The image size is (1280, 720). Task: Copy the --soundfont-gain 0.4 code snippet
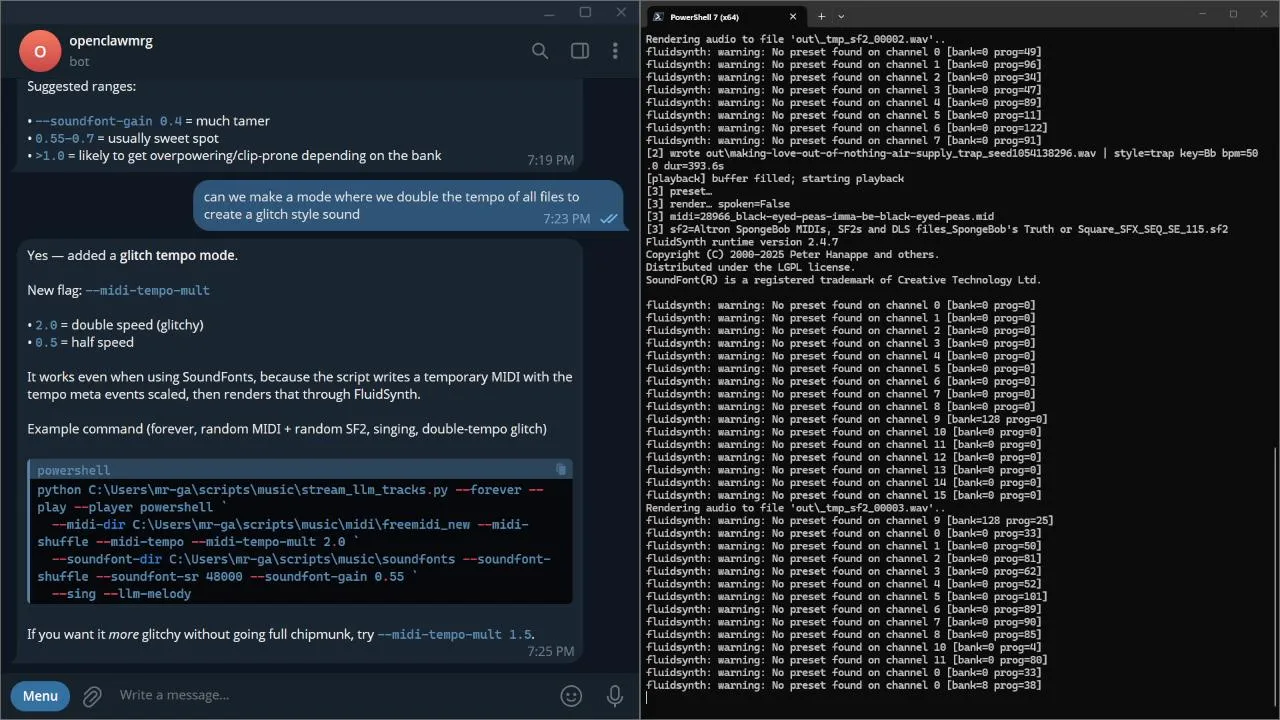click(x=109, y=121)
